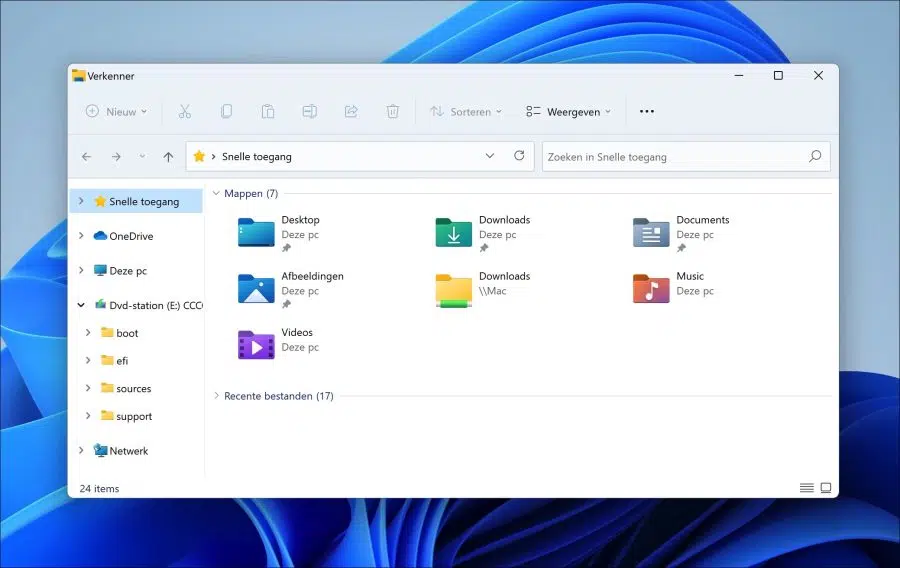
Task: Click the Verkenner folder icon in the title bar
Action: 79,76
